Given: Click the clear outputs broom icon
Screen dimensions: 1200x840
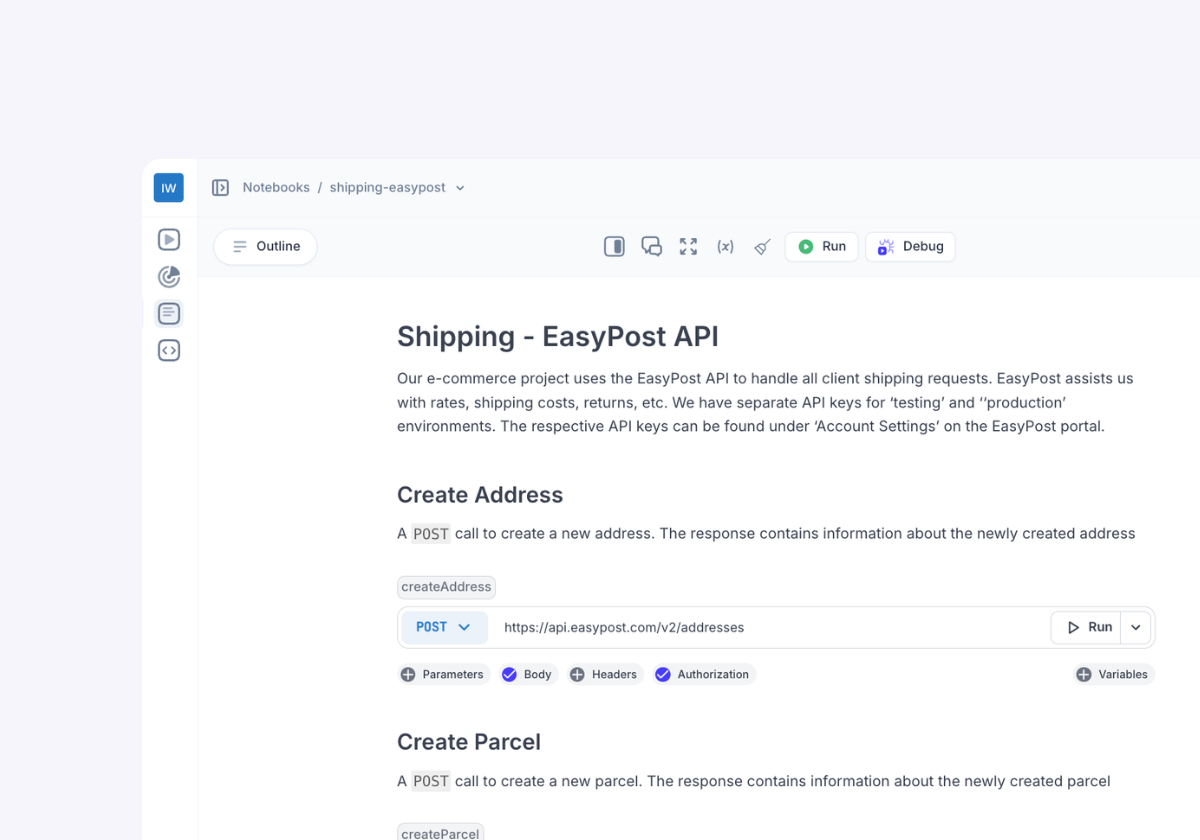Looking at the screenshot, I should pyautogui.click(x=762, y=247).
